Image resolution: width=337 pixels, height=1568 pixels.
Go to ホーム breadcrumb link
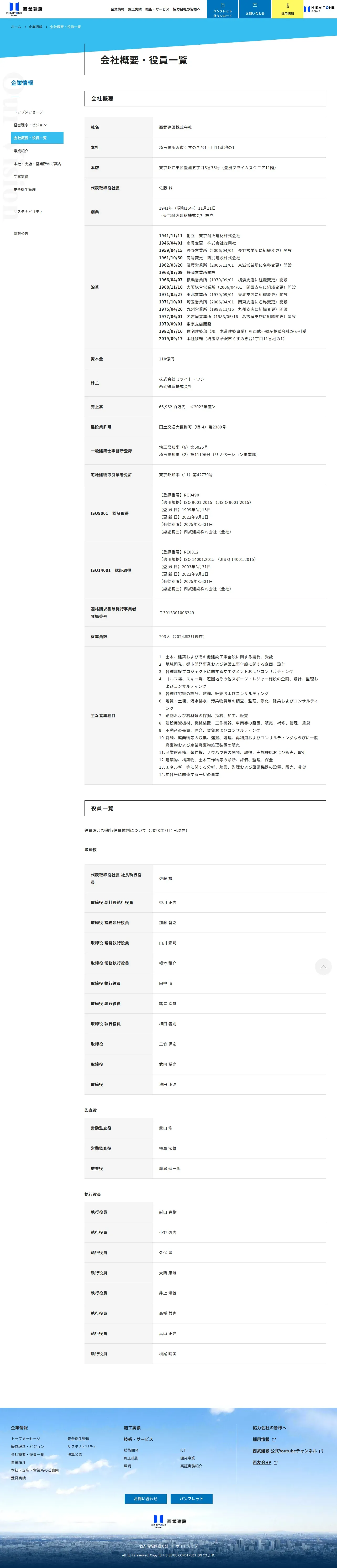pos(16,27)
